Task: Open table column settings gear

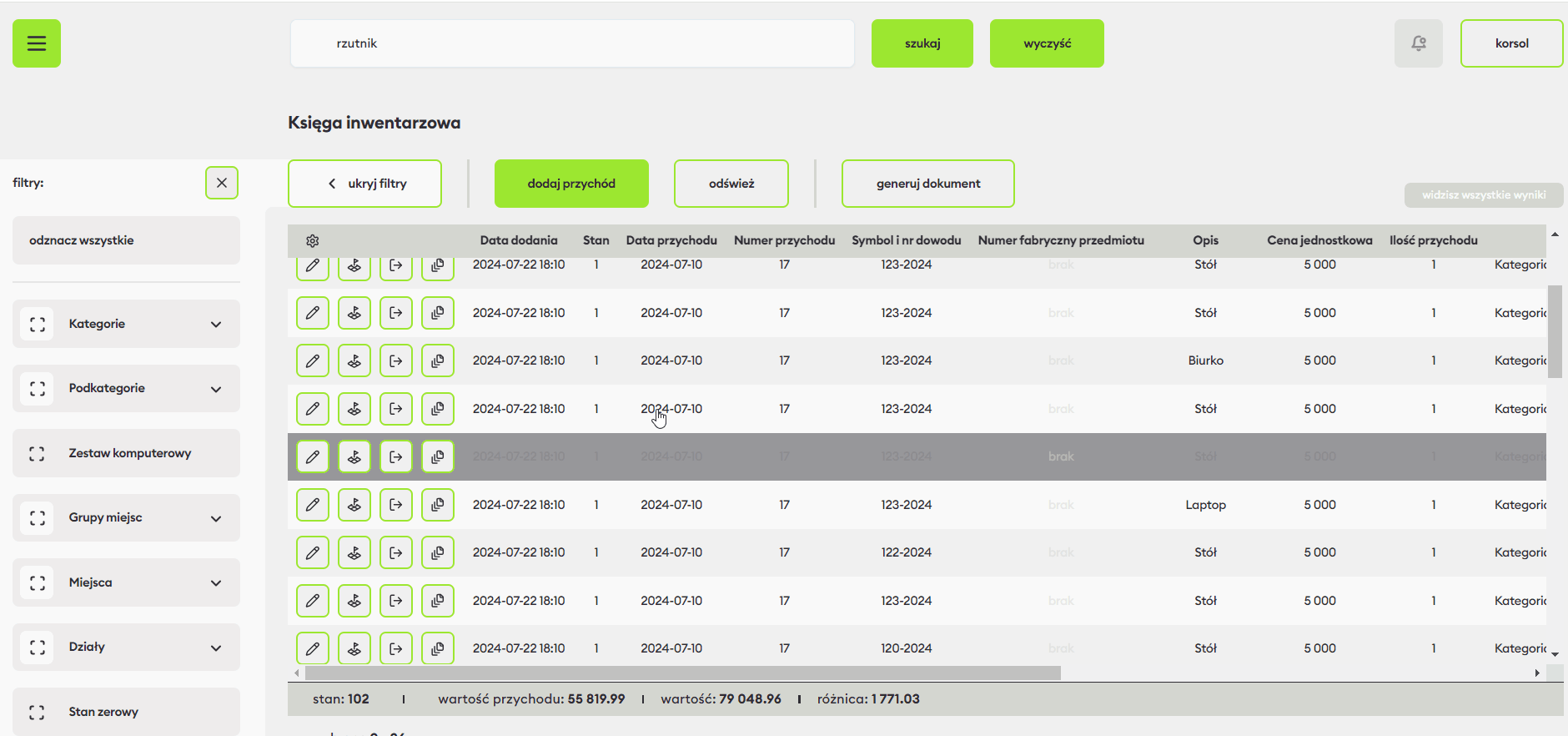Action: click(313, 241)
